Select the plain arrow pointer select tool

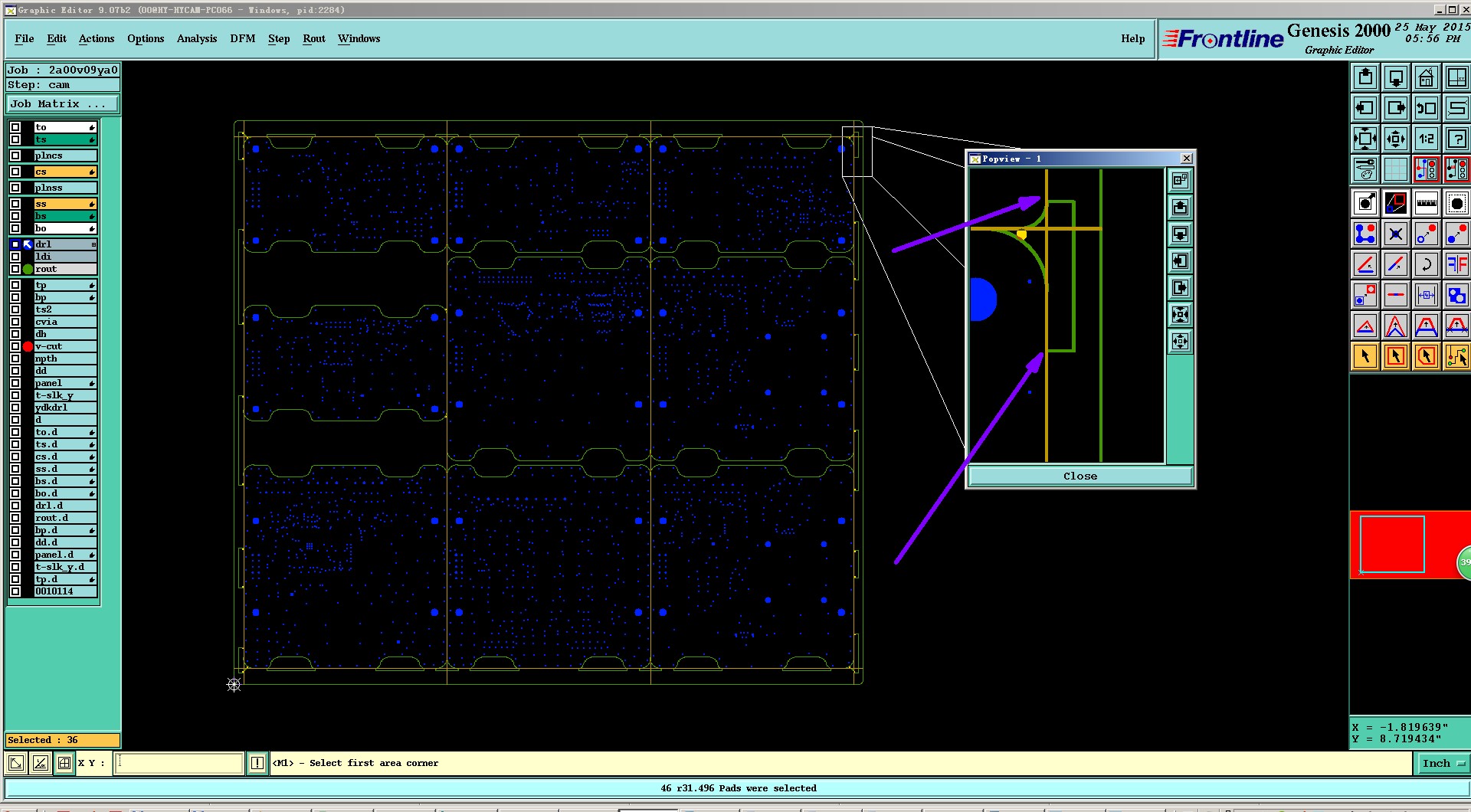coord(1365,356)
